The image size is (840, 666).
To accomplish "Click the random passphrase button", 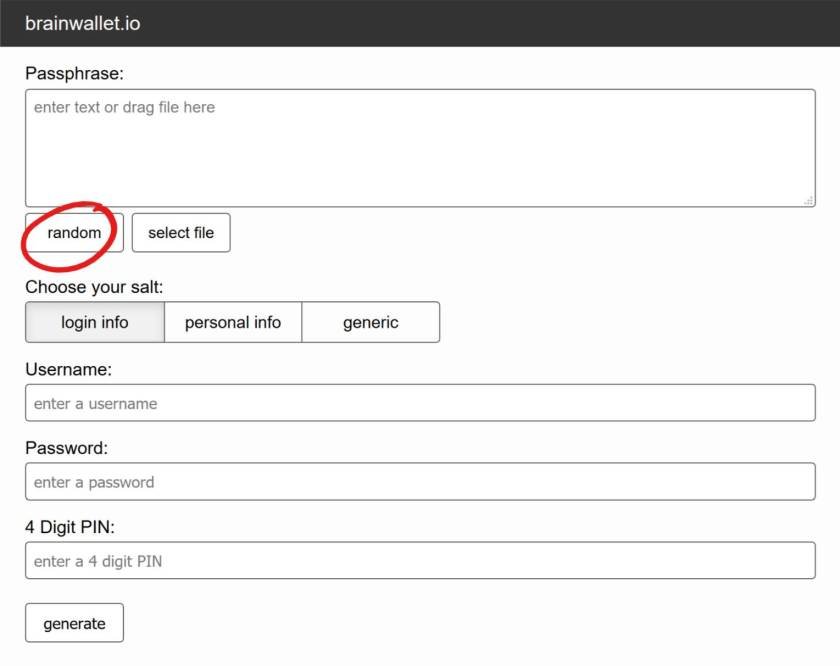I will pos(74,233).
